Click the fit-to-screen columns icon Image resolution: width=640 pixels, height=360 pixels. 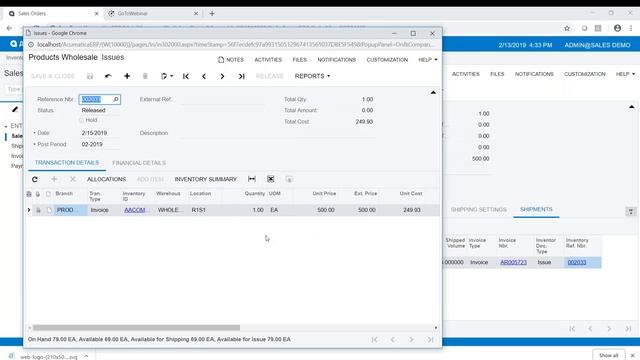click(252, 179)
